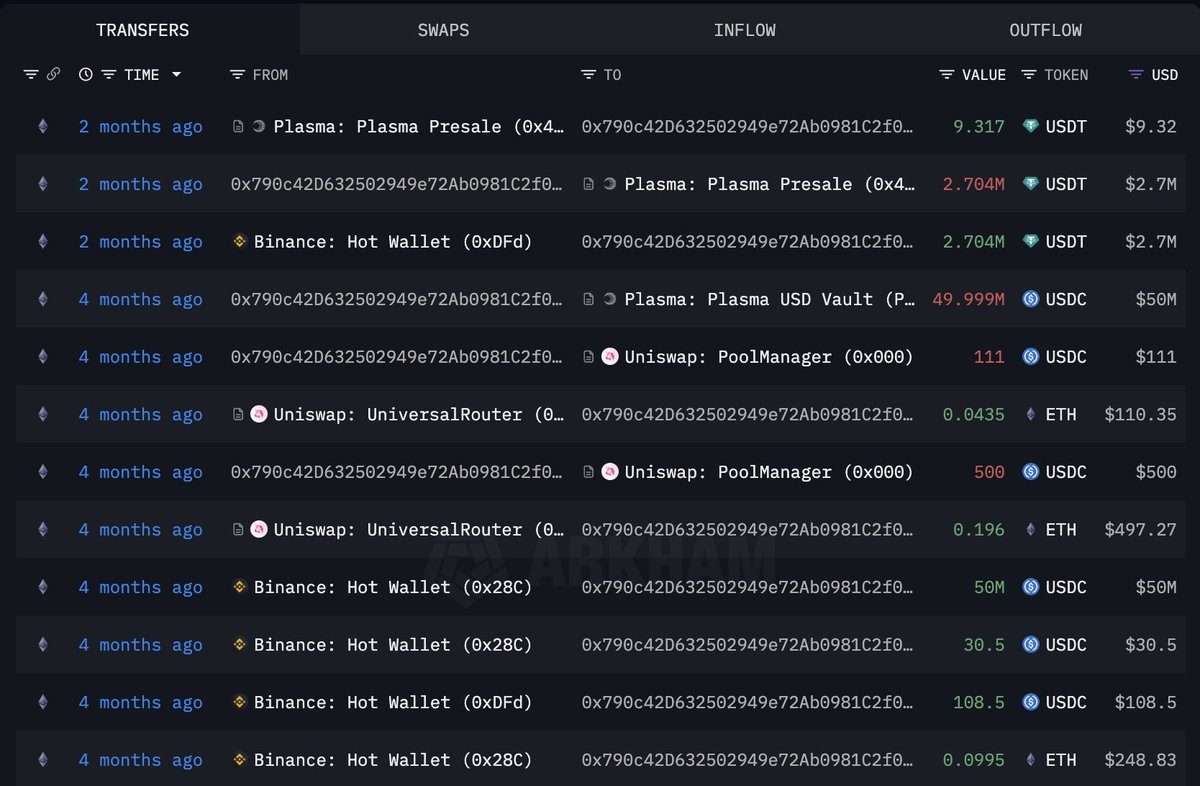
Task: Click the first Uniswap: PoolManager recipient link
Action: [768, 357]
